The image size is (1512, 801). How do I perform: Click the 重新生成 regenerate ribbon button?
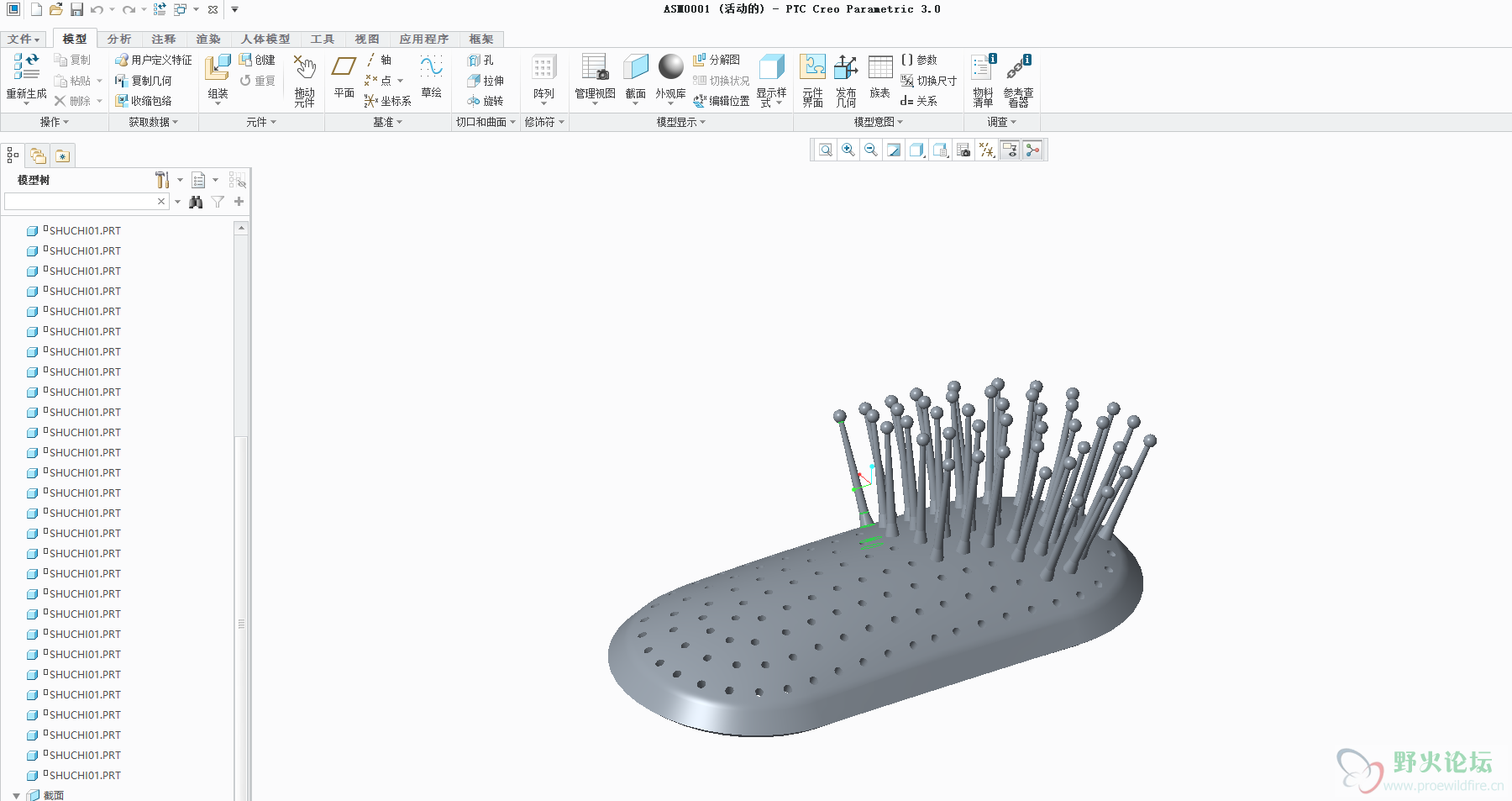[x=26, y=77]
